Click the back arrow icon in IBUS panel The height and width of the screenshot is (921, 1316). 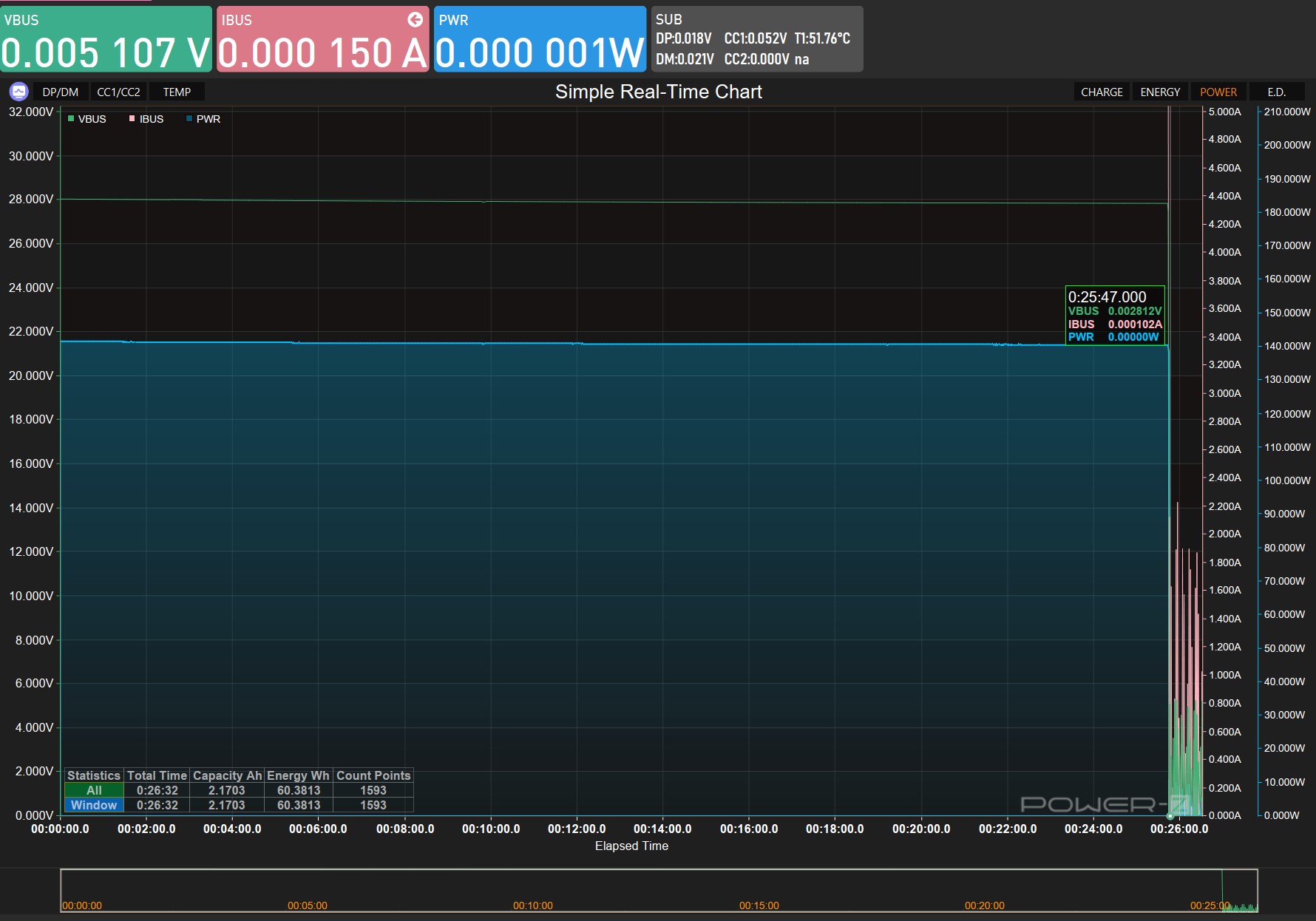416,20
